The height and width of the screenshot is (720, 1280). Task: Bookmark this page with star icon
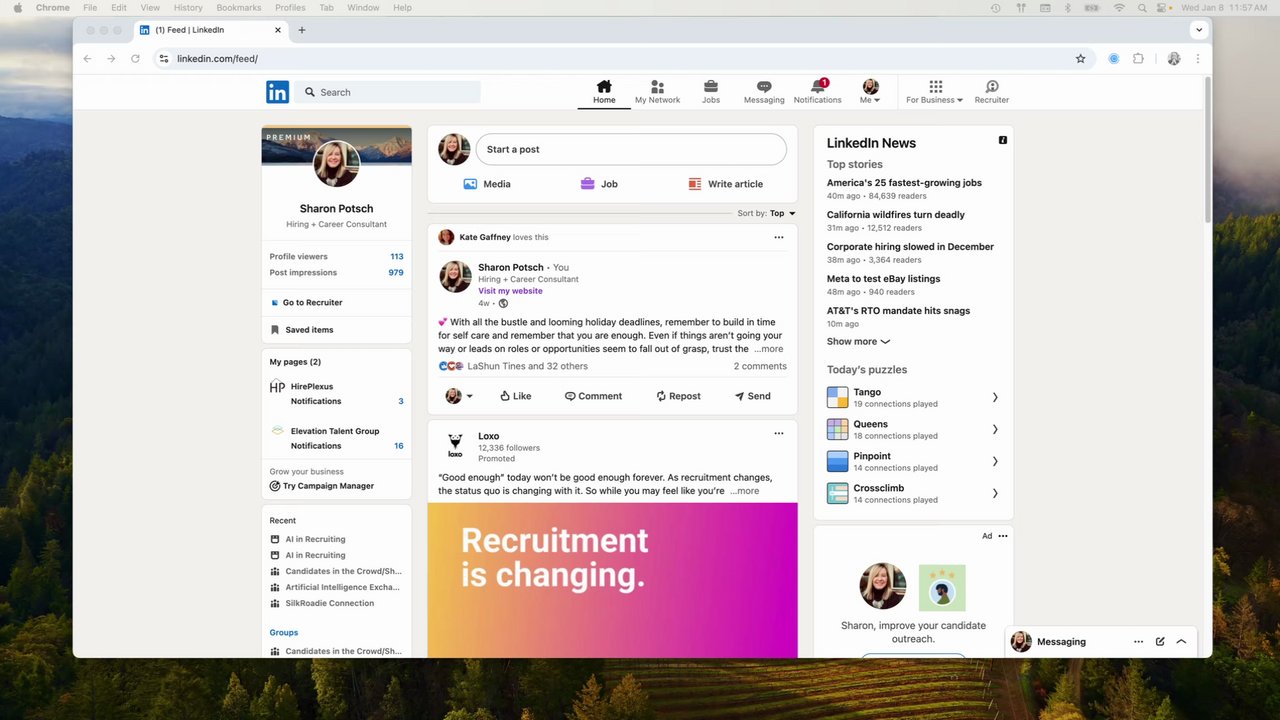pyautogui.click(x=1080, y=59)
